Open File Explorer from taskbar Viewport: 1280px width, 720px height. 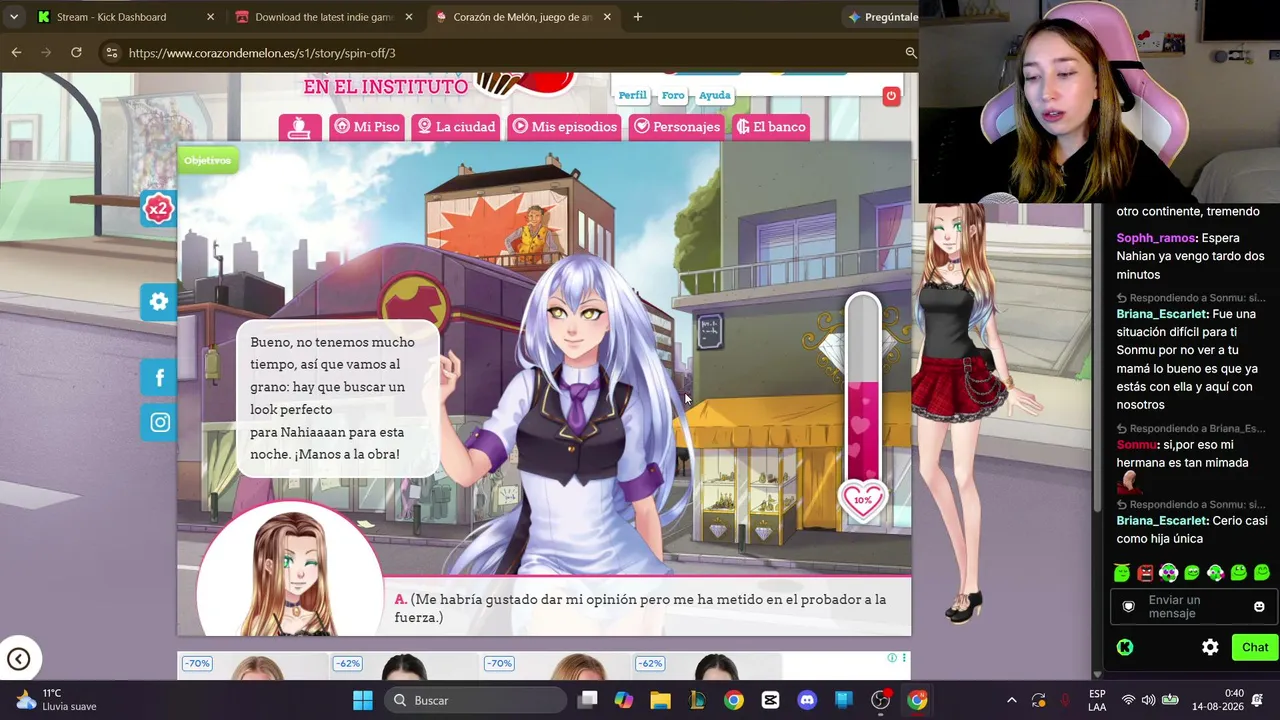[660, 700]
